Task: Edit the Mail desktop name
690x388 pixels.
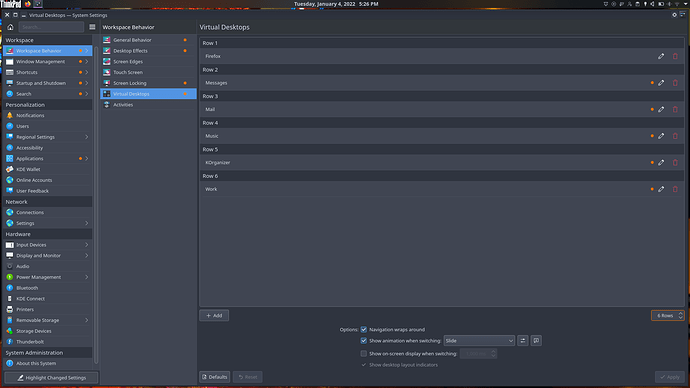Action: coord(661,110)
